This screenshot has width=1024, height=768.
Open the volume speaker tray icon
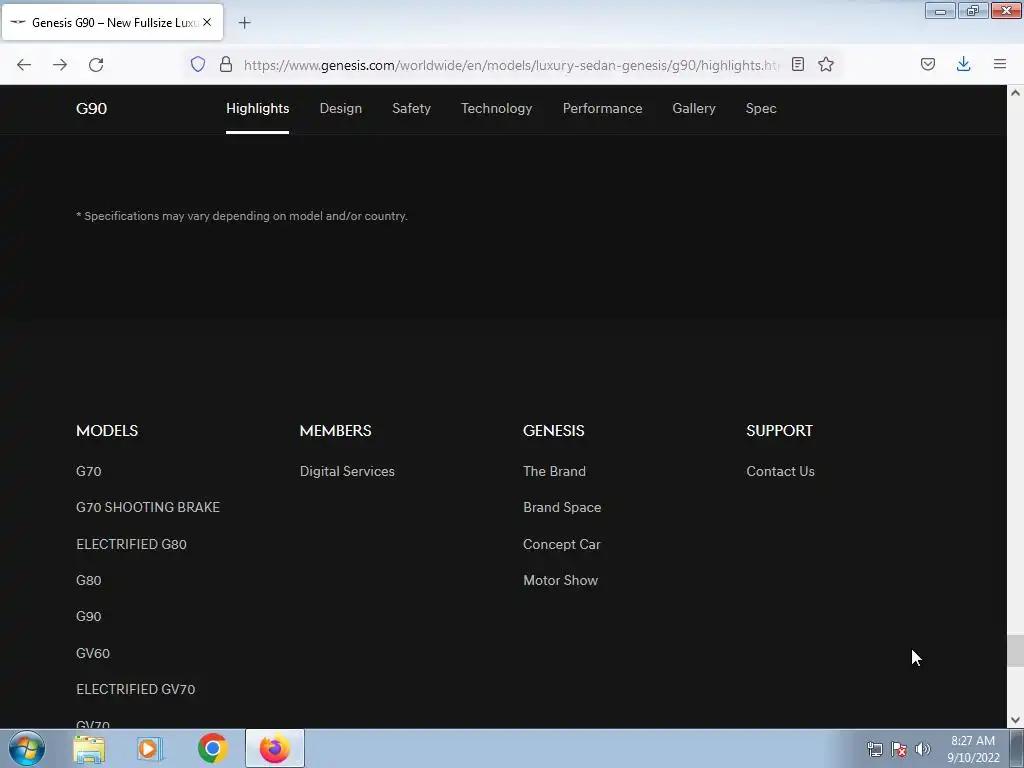tap(923, 749)
